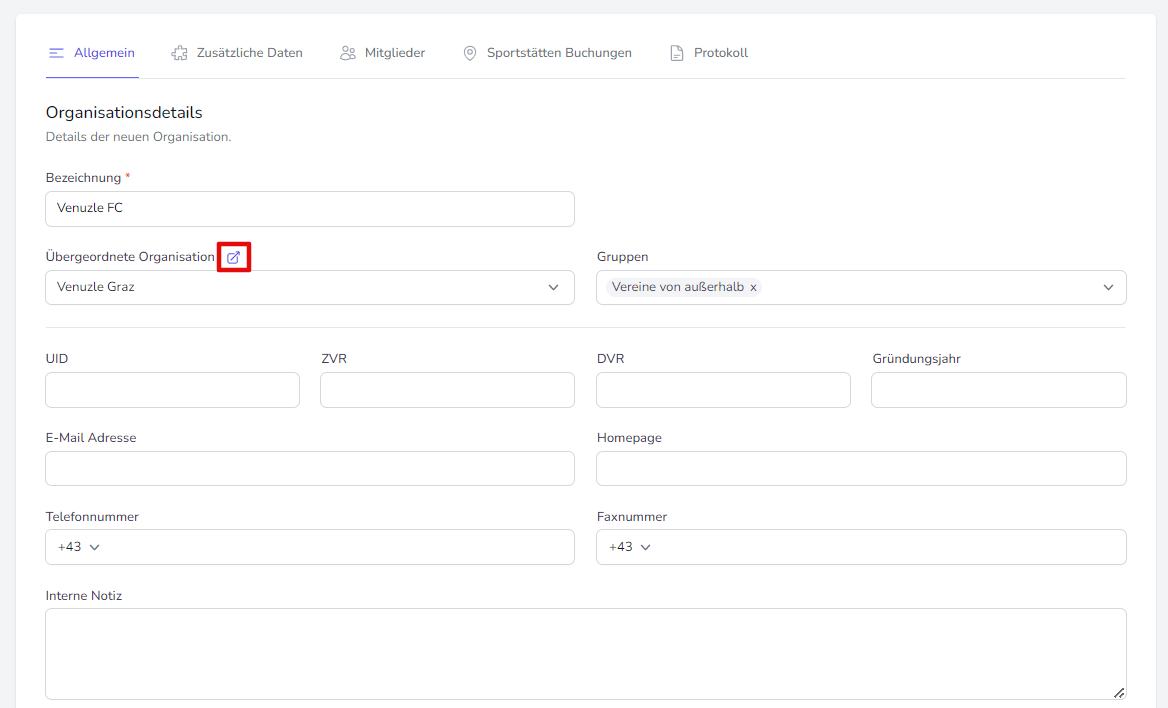1168x708 pixels.
Task: Click the Allgemein lines icon
Action: 57,53
